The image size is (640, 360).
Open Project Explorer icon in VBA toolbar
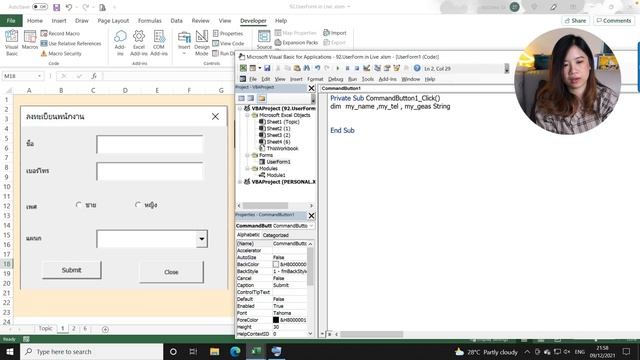(378, 68)
